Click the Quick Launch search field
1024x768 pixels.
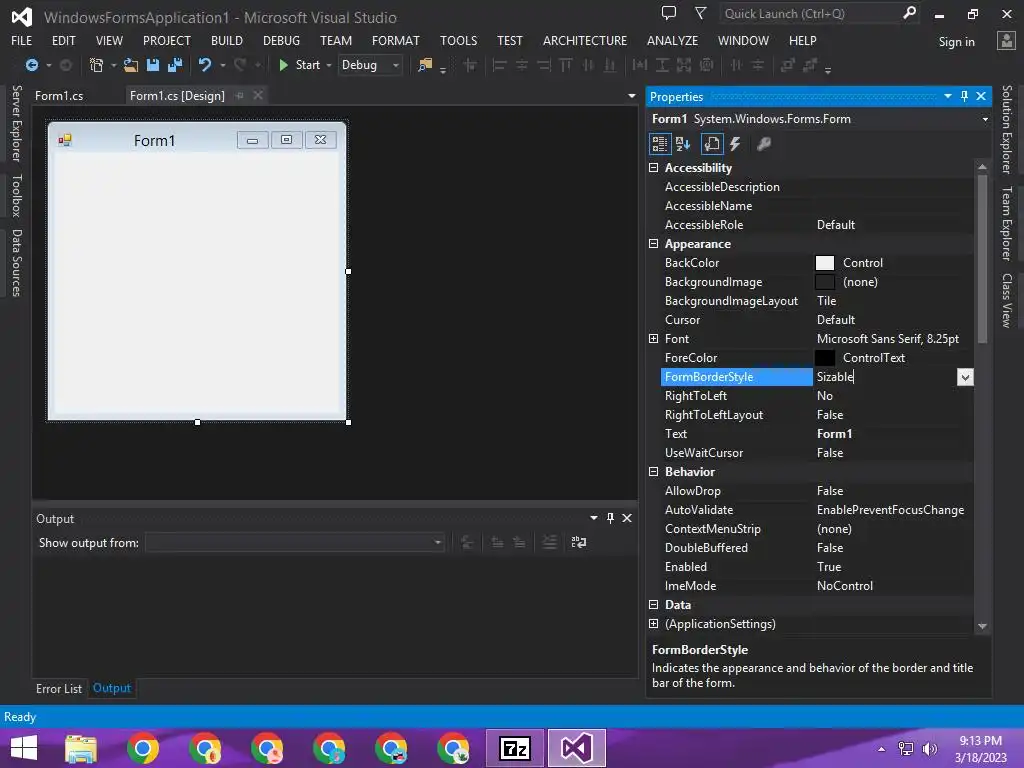tap(810, 13)
